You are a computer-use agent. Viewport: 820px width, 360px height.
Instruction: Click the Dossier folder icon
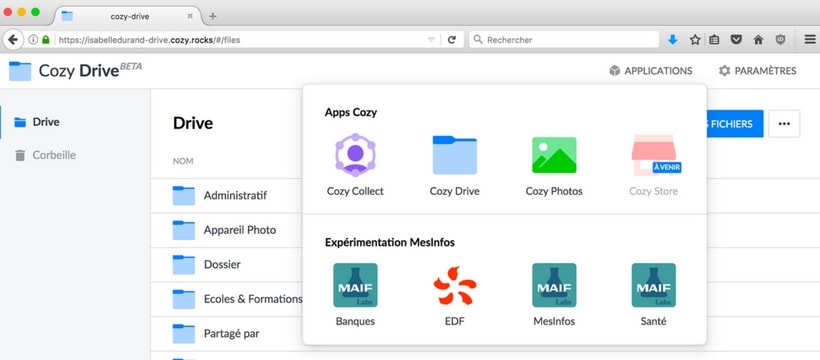click(x=184, y=264)
